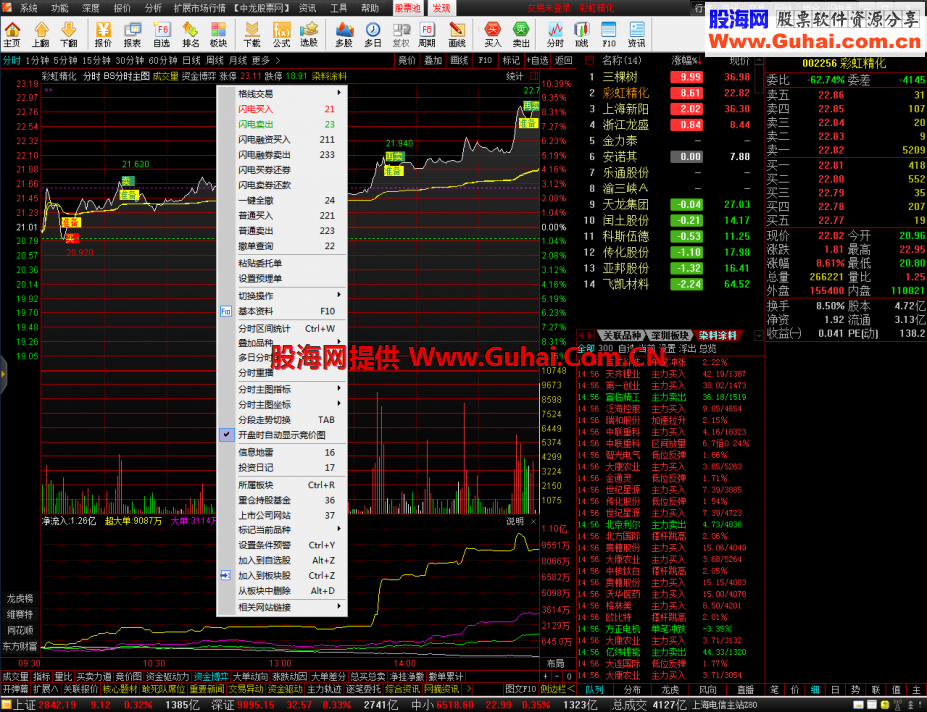Click the 周期 period icon

click(x=427, y=34)
